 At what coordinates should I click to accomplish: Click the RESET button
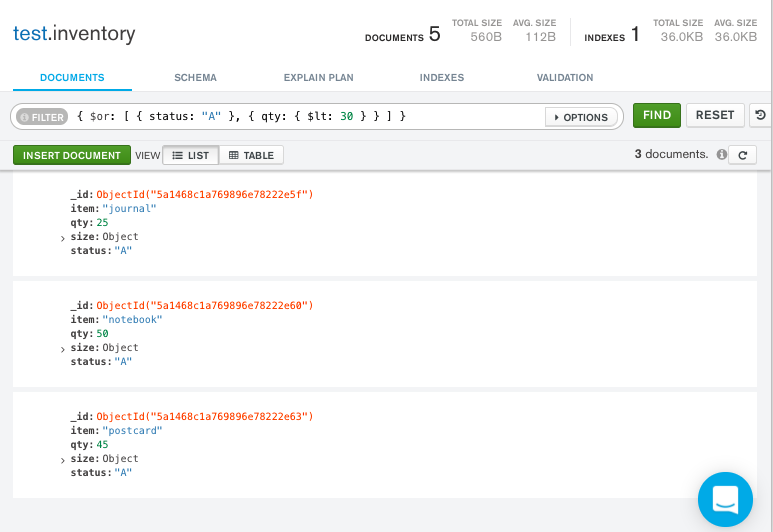coord(714,115)
